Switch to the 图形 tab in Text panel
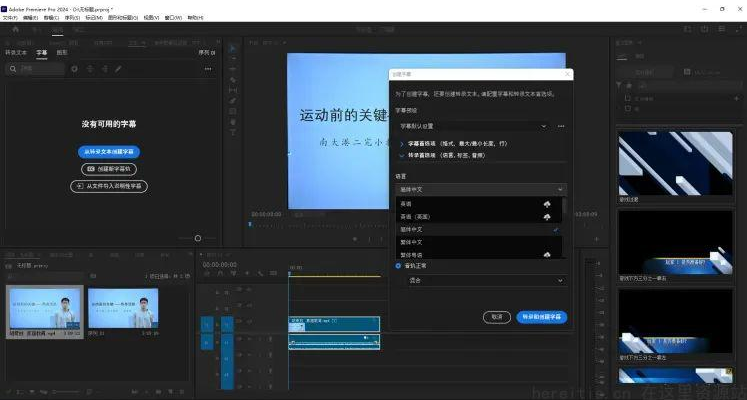Viewport: 747px width, 400px height. (x=62, y=52)
